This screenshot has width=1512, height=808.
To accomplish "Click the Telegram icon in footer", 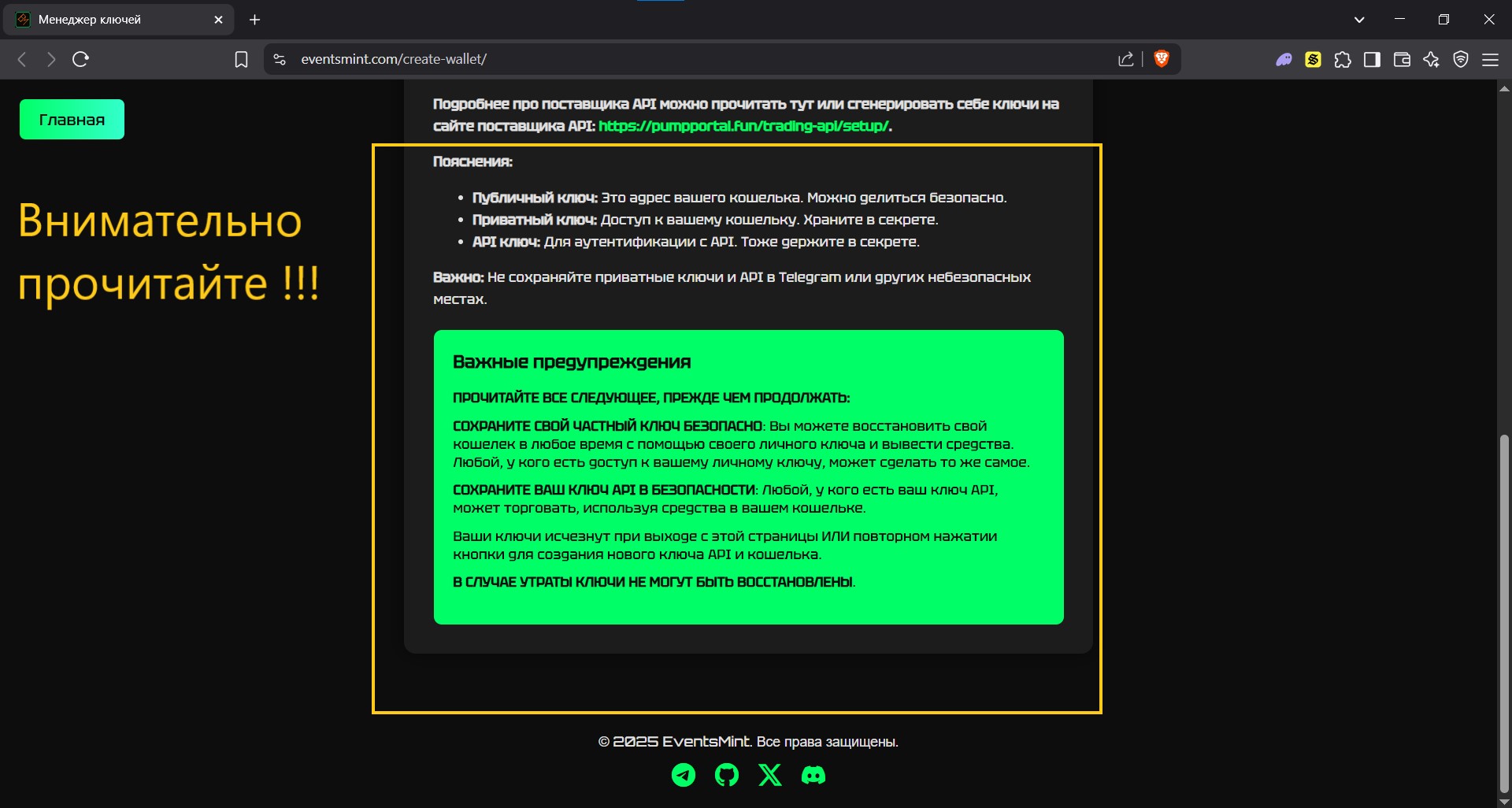I will pyautogui.click(x=683, y=775).
